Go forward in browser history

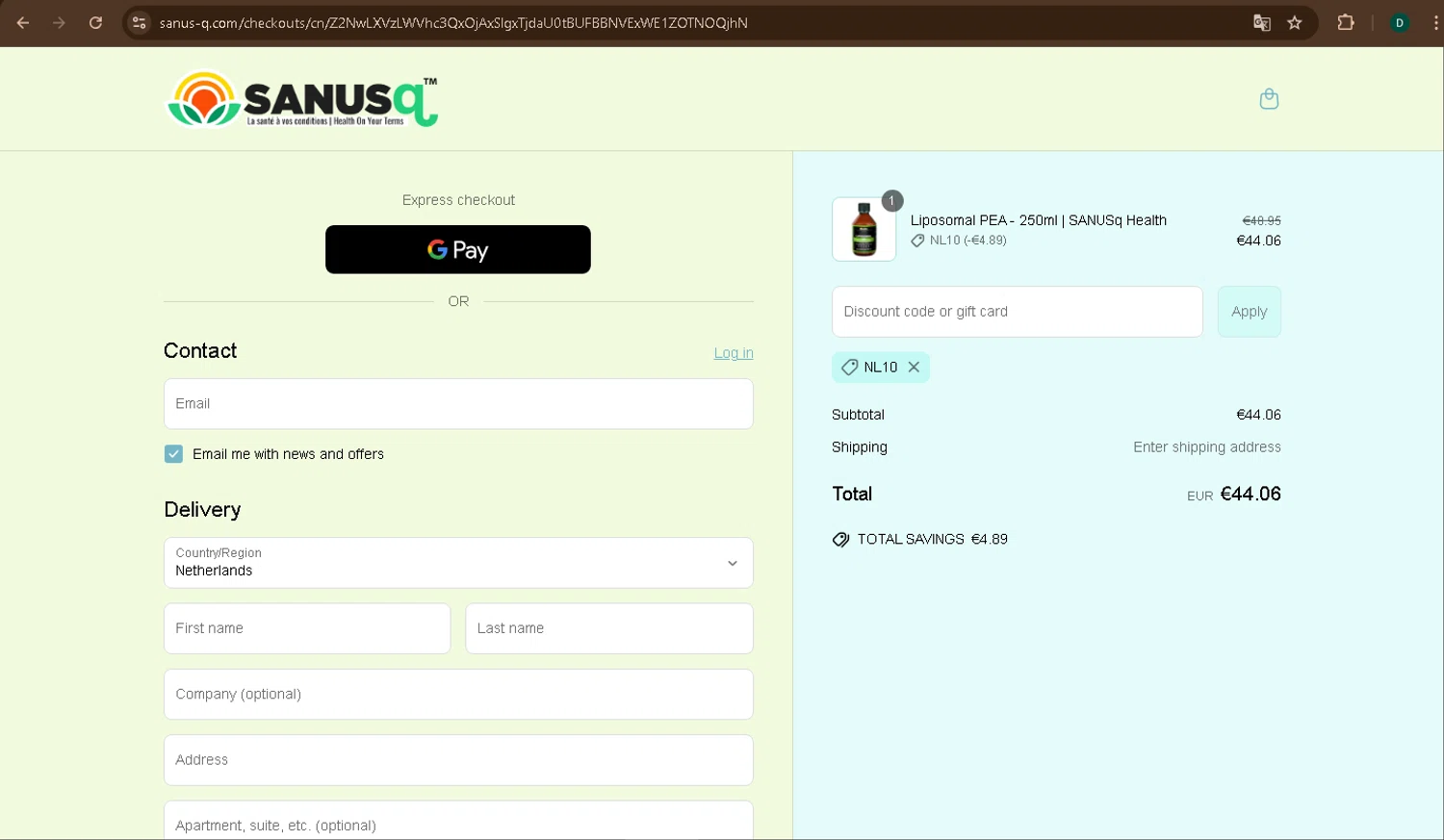pos(60,23)
